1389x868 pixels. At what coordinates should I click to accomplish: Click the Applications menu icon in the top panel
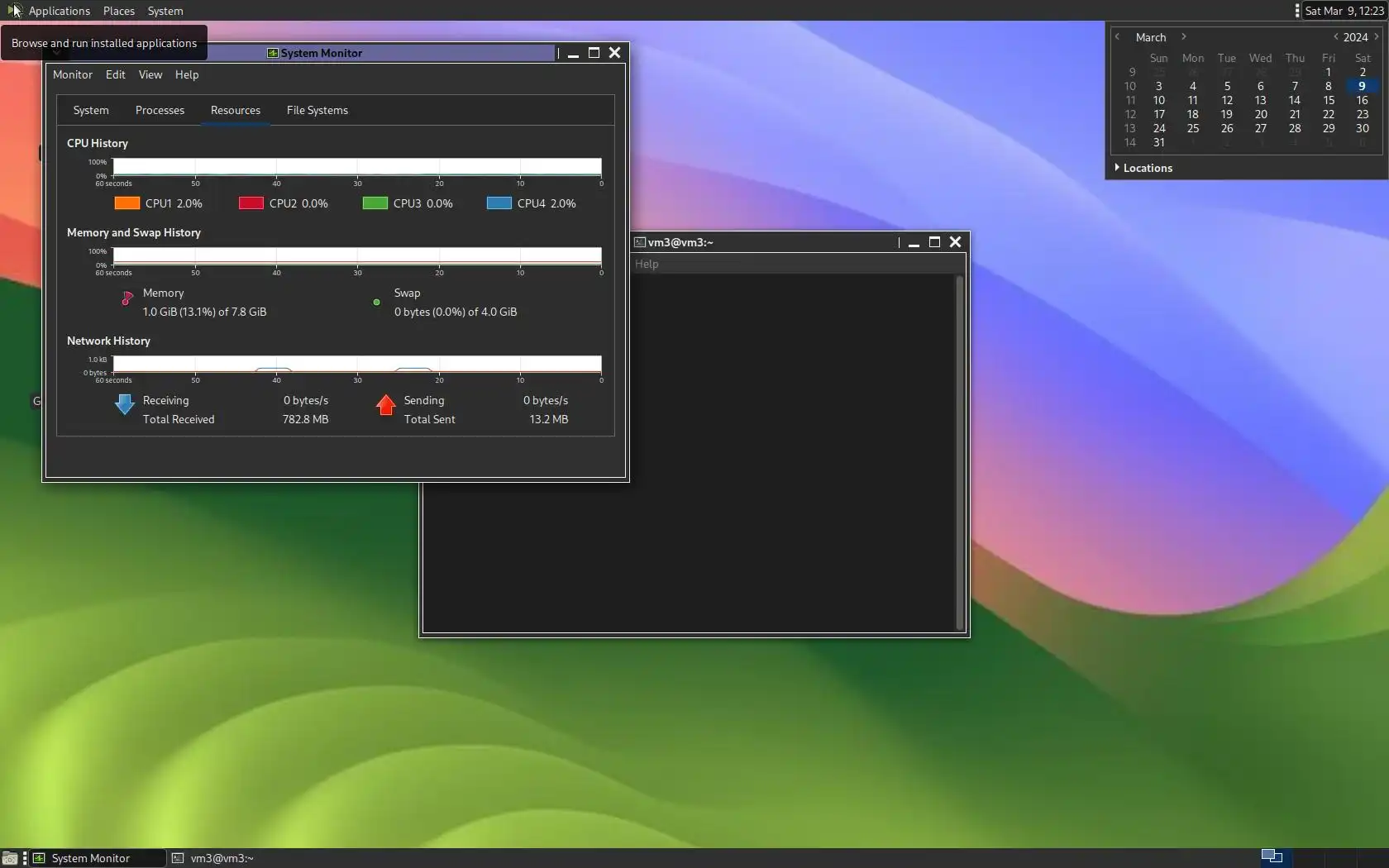(x=14, y=11)
